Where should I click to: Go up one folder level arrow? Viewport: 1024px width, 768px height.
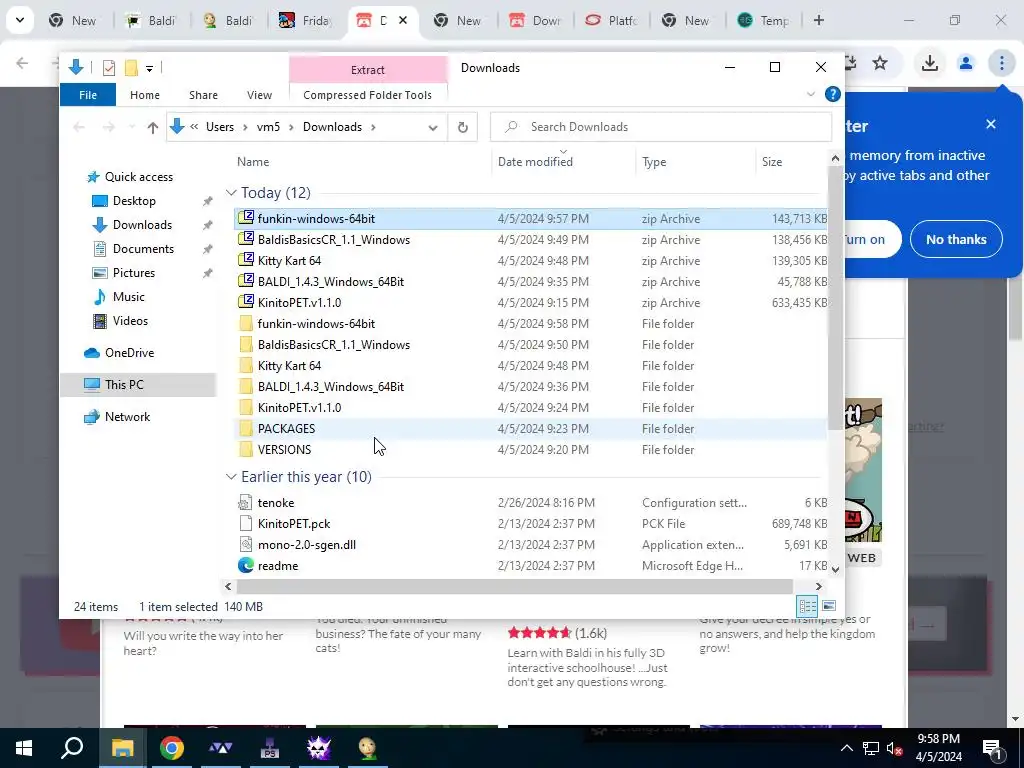tap(152, 127)
